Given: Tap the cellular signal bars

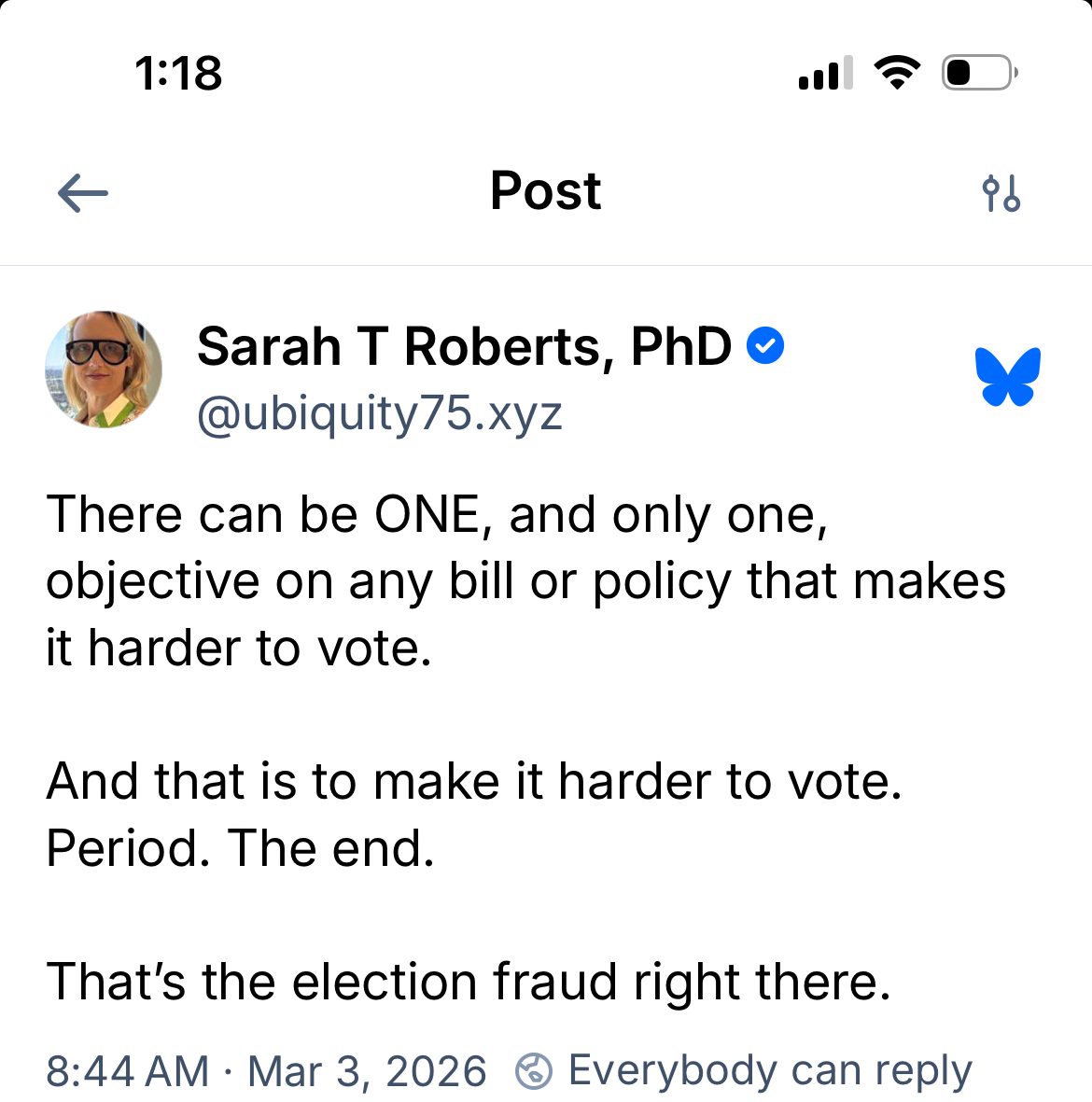Looking at the screenshot, I should click(x=825, y=73).
